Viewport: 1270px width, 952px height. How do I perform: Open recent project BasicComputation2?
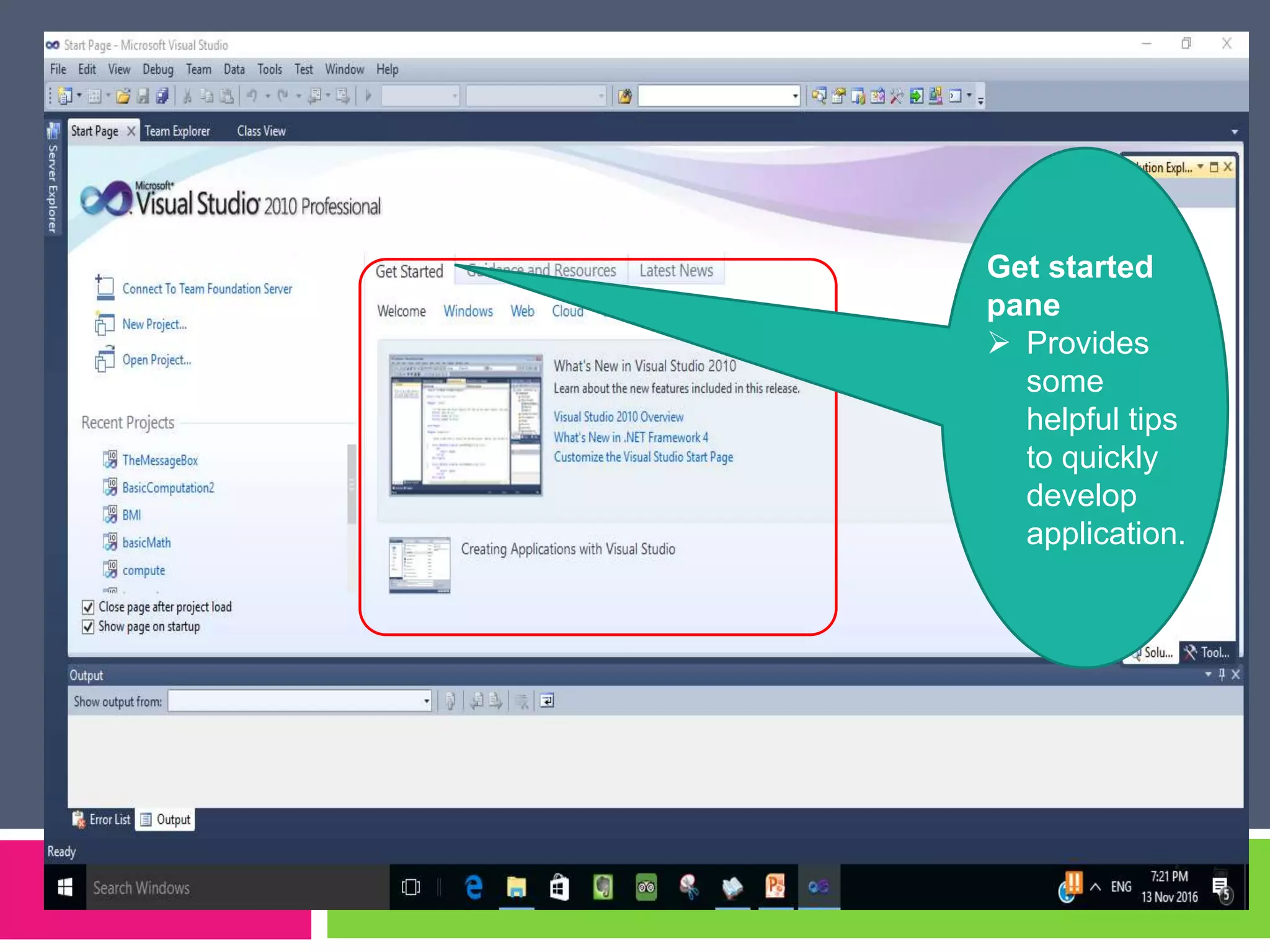[168, 488]
